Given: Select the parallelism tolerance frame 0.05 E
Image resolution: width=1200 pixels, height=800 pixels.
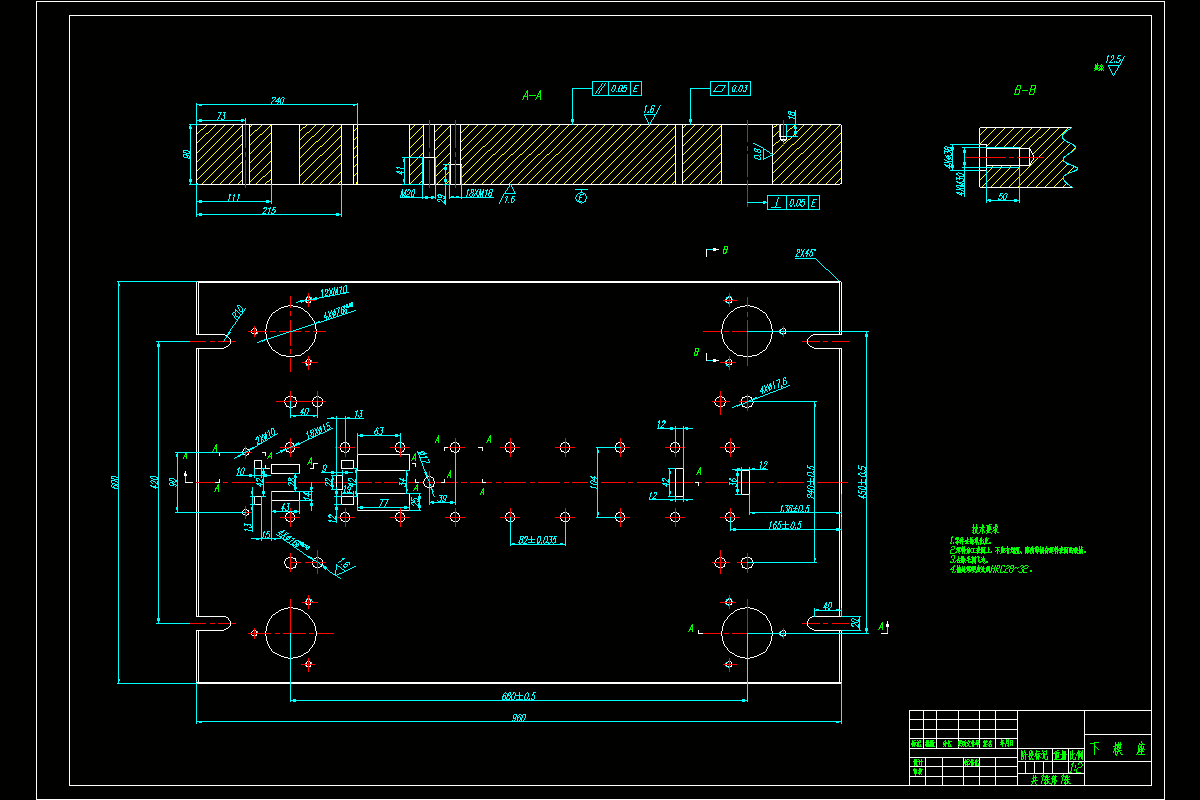Looking at the screenshot, I should pos(617,89).
